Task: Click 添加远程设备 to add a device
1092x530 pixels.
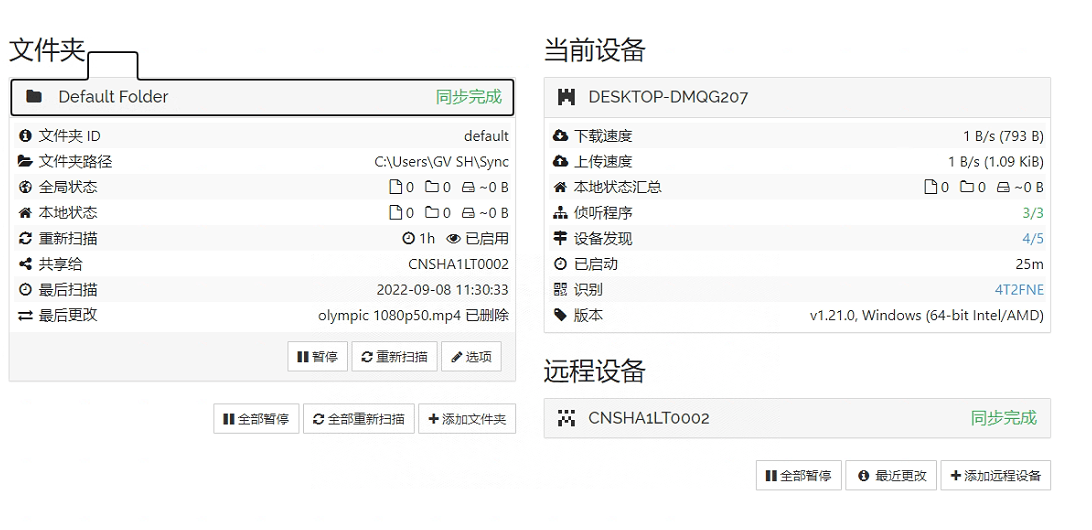Action: tap(995, 476)
